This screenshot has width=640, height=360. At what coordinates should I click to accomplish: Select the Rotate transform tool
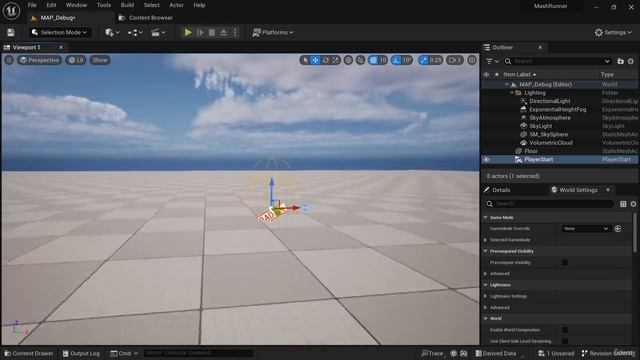[x=325, y=60]
